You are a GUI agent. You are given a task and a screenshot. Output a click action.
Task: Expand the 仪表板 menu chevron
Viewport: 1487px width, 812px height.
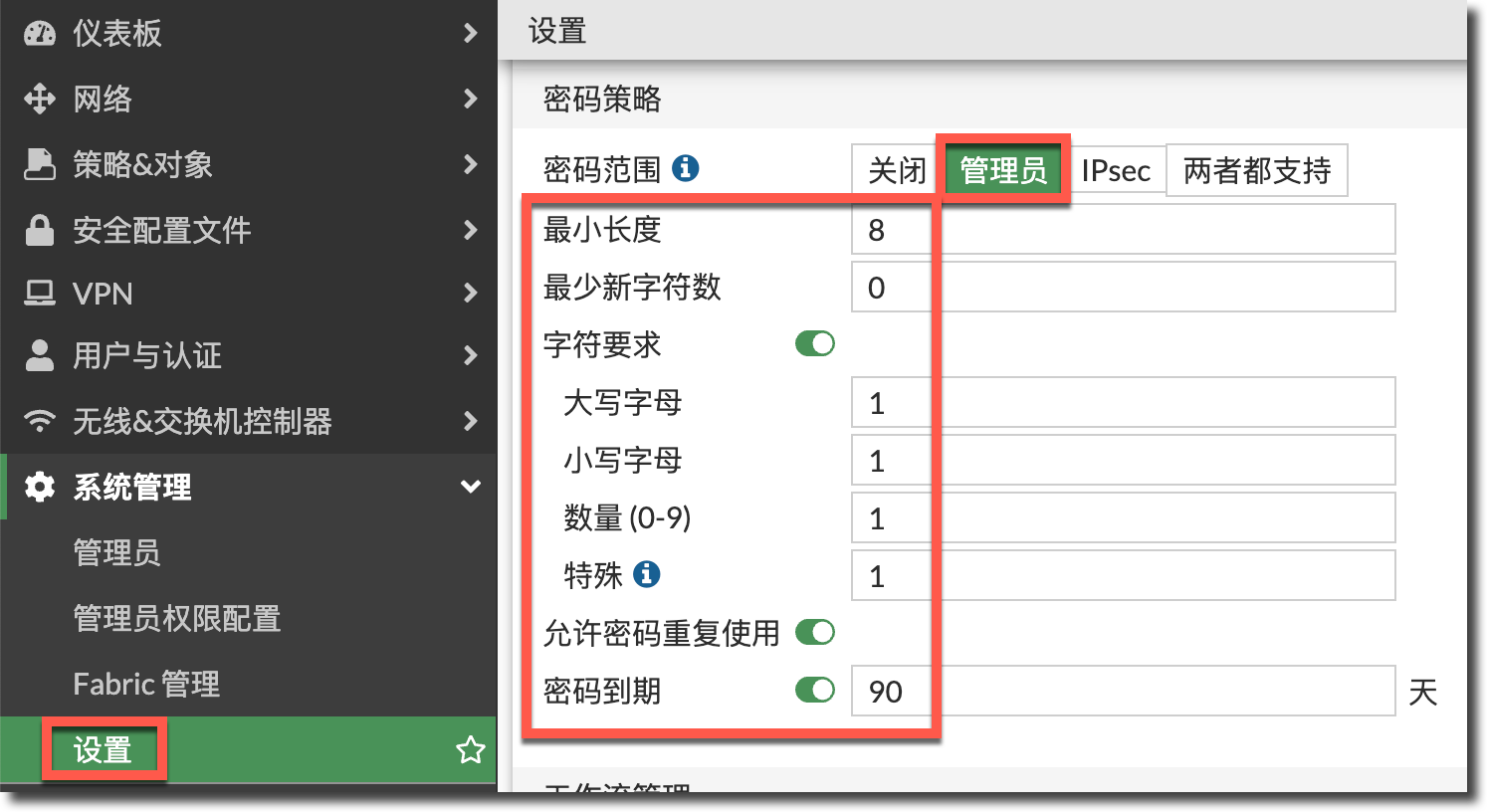(x=470, y=34)
